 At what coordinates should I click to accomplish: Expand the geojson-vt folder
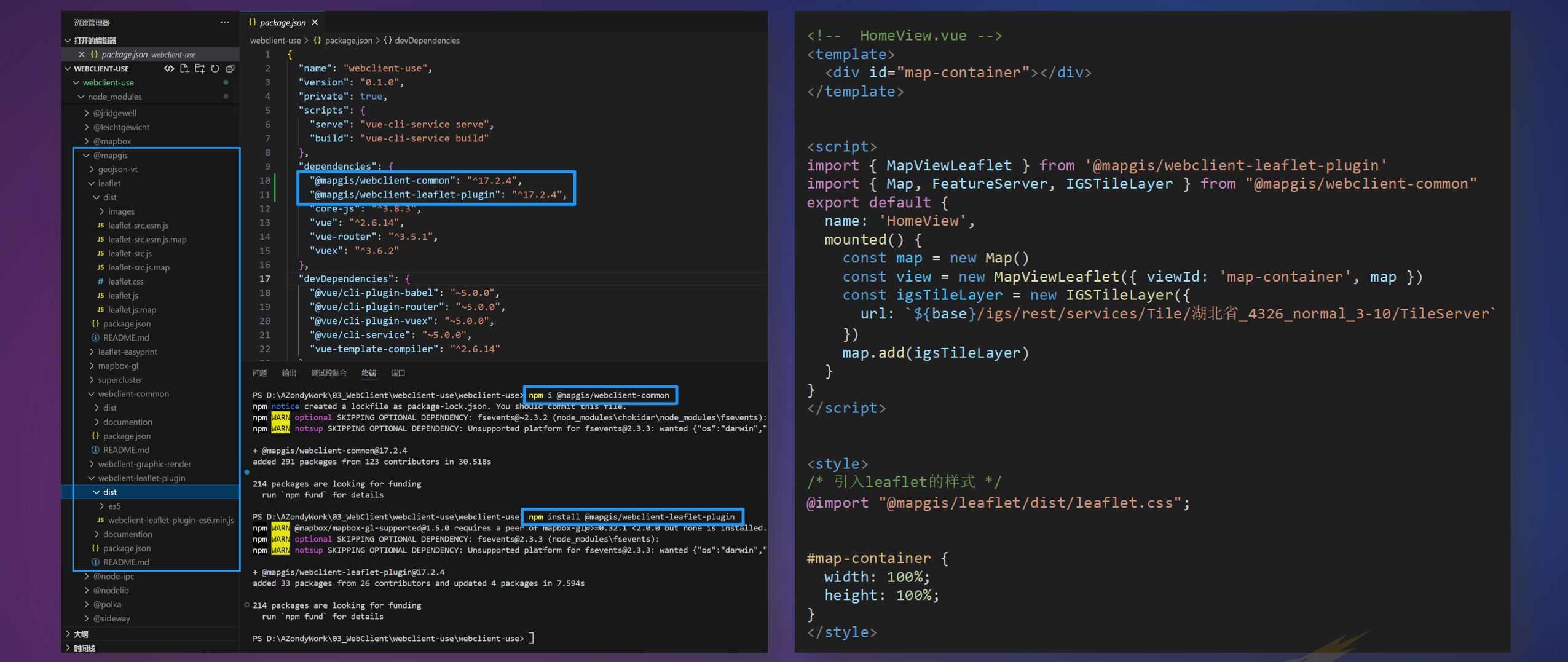point(92,169)
